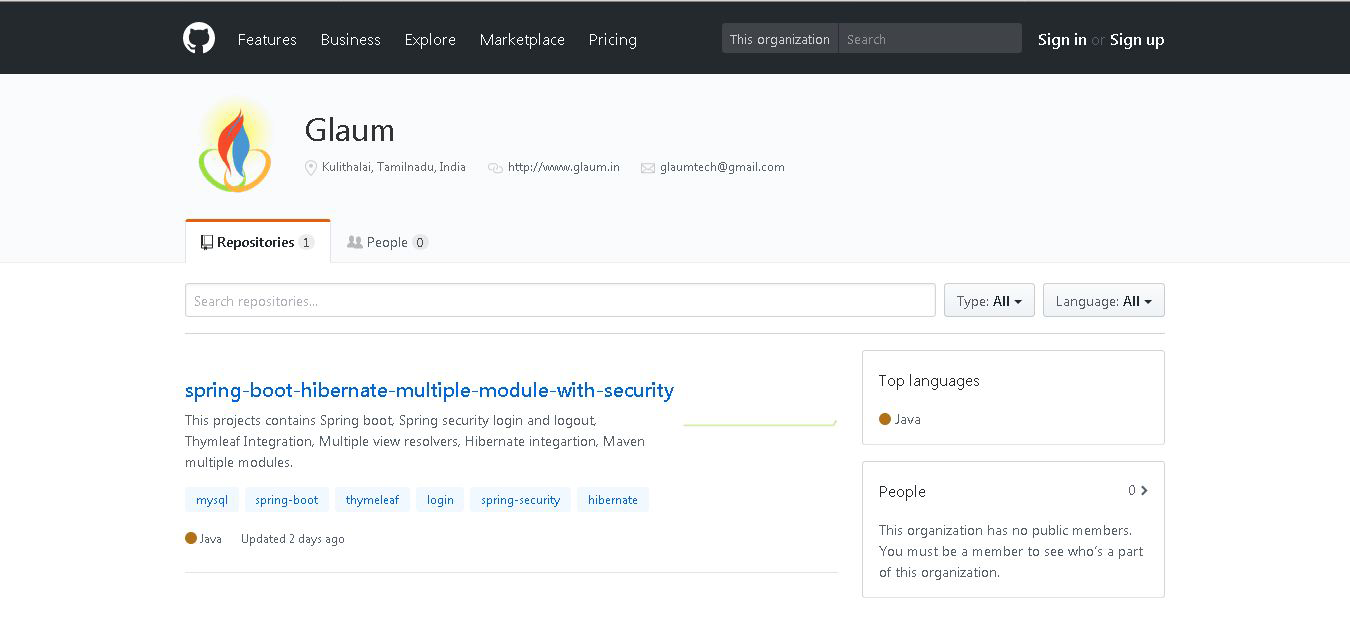Select the spring-boot topic tag
This screenshot has width=1350, height=632.
287,499
